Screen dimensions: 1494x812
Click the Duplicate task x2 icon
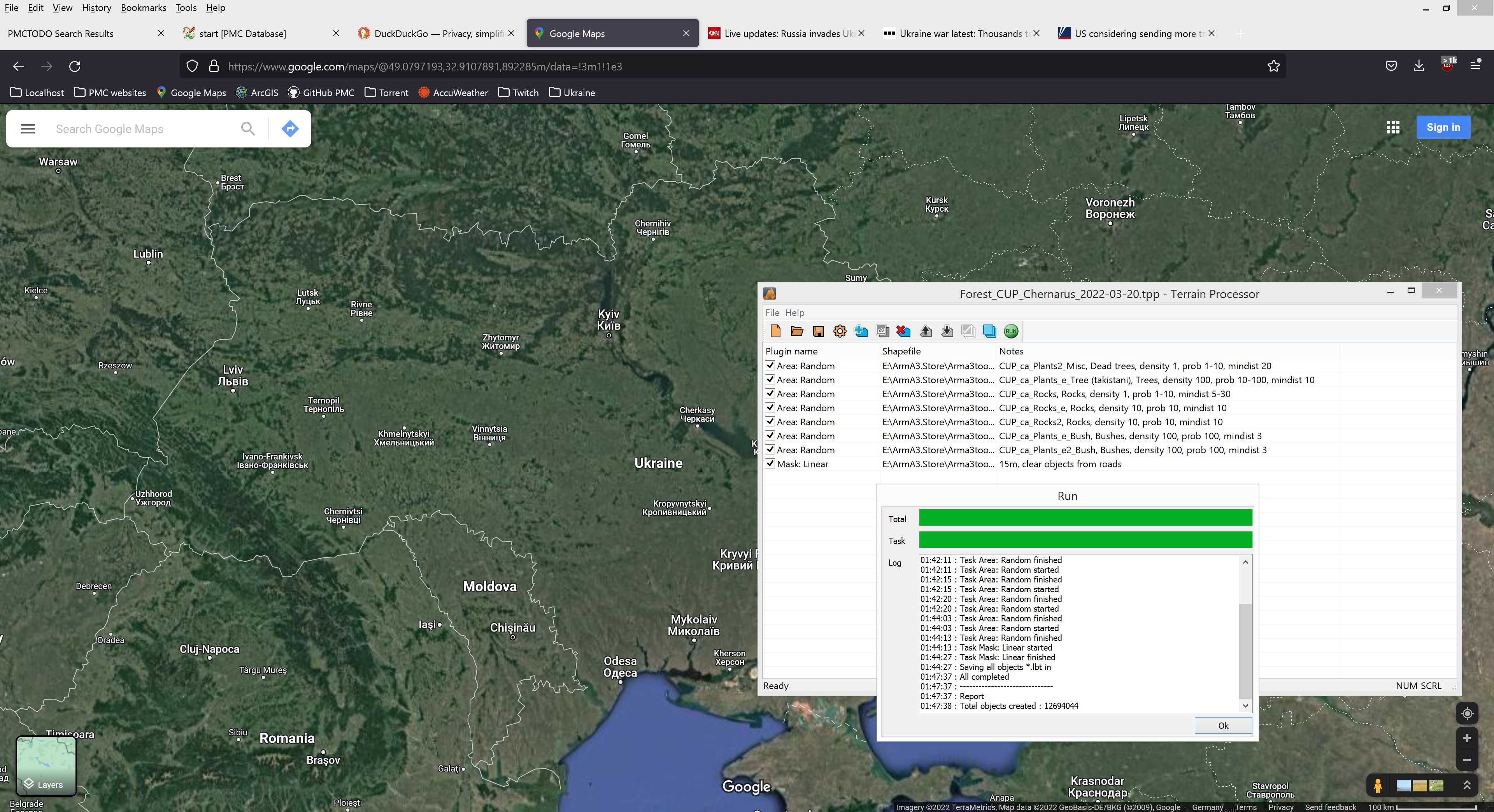pyautogui.click(x=882, y=331)
